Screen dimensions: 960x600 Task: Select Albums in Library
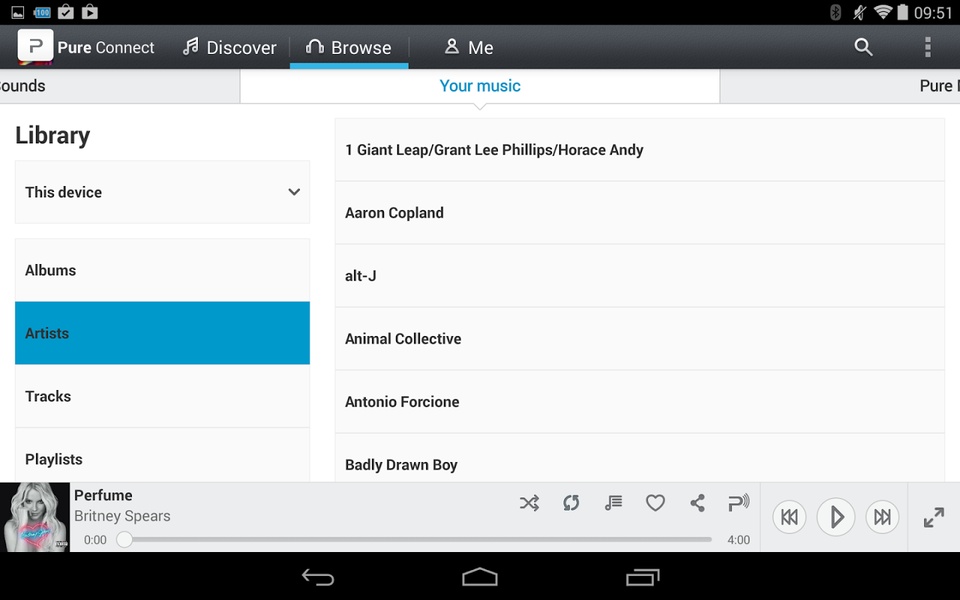pyautogui.click(x=162, y=270)
